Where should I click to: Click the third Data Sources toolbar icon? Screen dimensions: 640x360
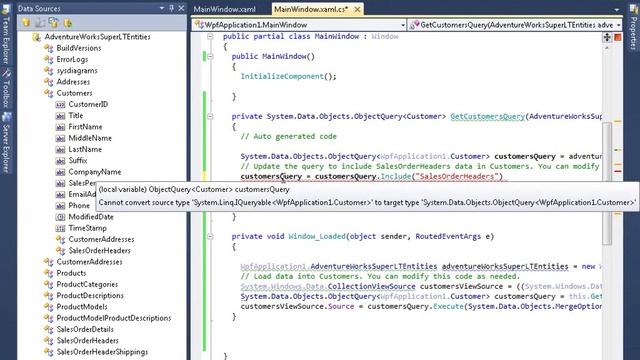click(x=53, y=22)
